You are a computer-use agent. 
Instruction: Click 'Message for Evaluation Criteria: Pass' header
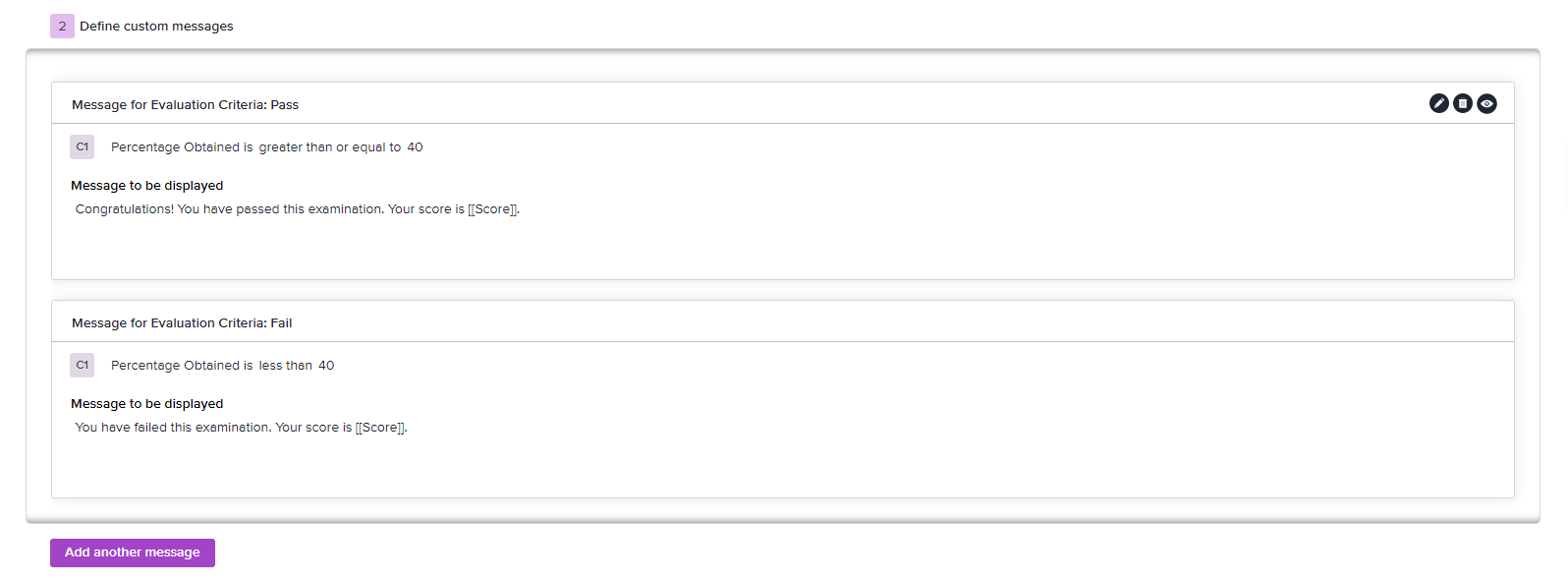[185, 104]
